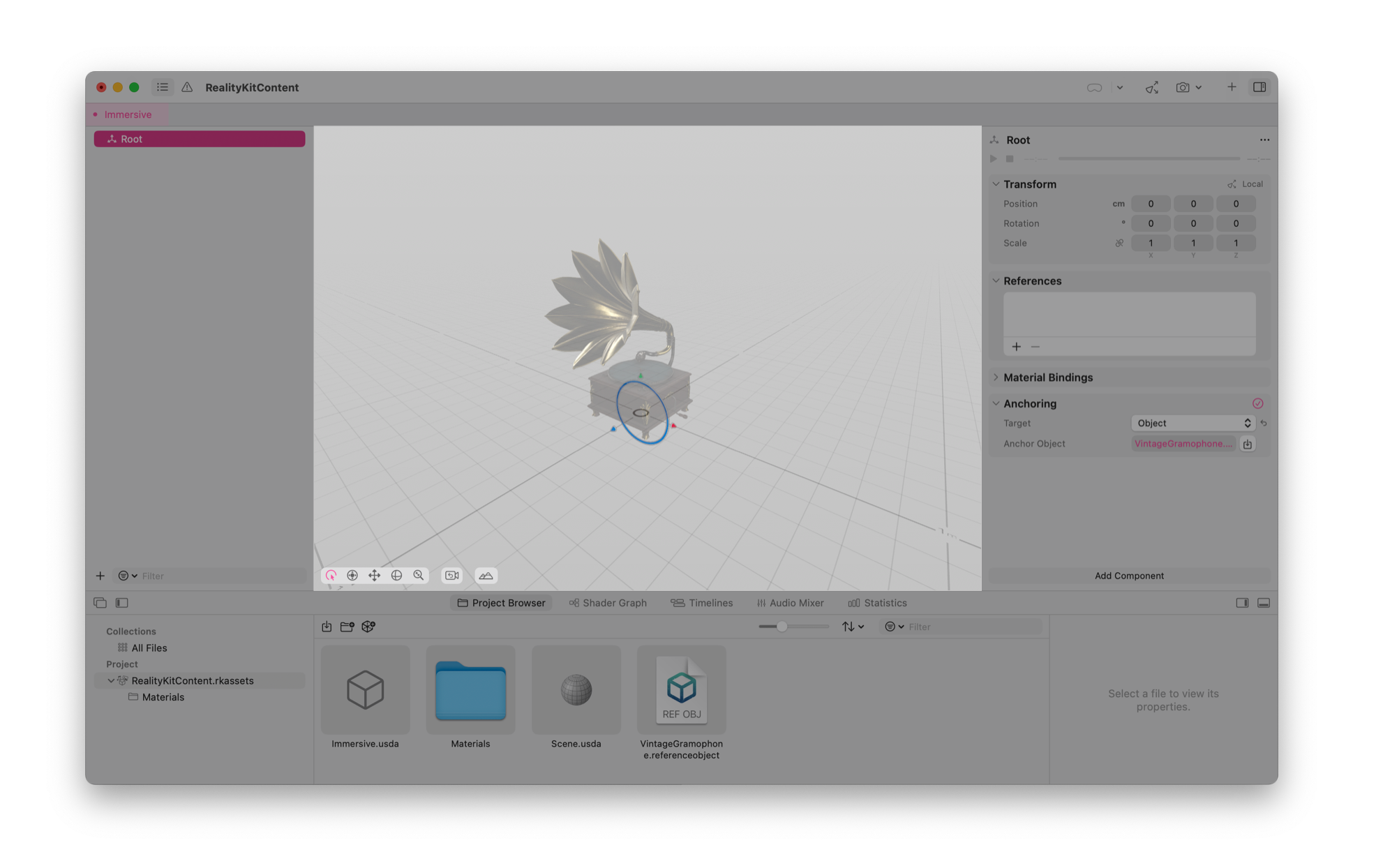Expand the Material Bindings section
The image size is (1376, 868).
[x=996, y=377]
